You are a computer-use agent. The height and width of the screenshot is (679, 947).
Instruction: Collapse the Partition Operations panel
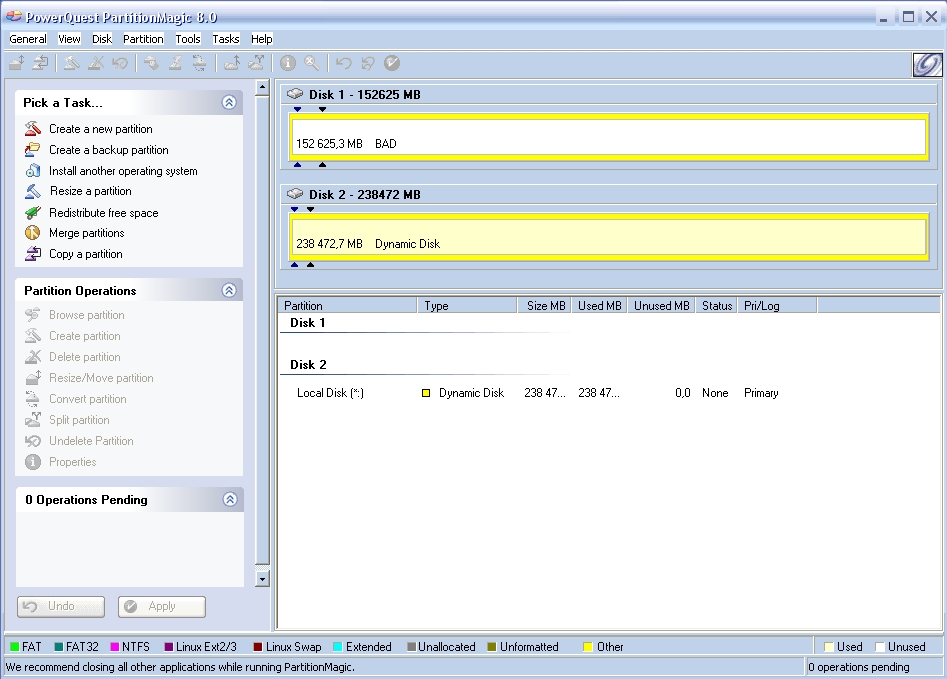(229, 290)
